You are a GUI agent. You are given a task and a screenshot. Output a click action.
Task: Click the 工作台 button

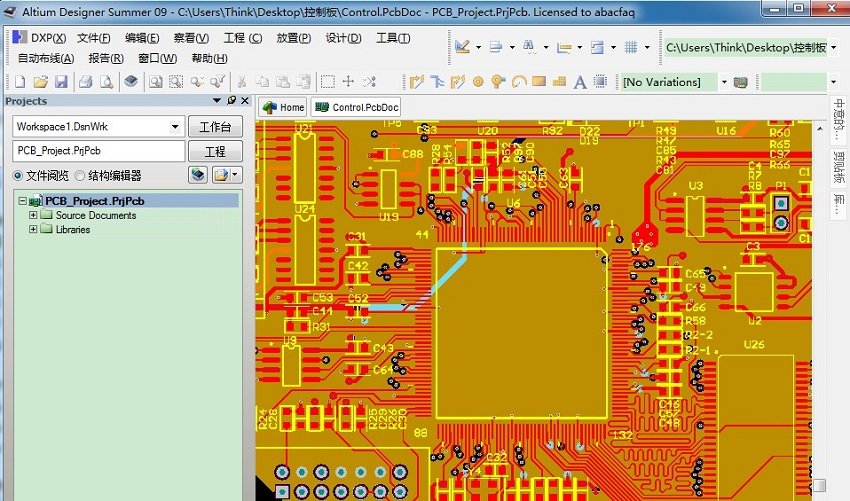point(215,127)
